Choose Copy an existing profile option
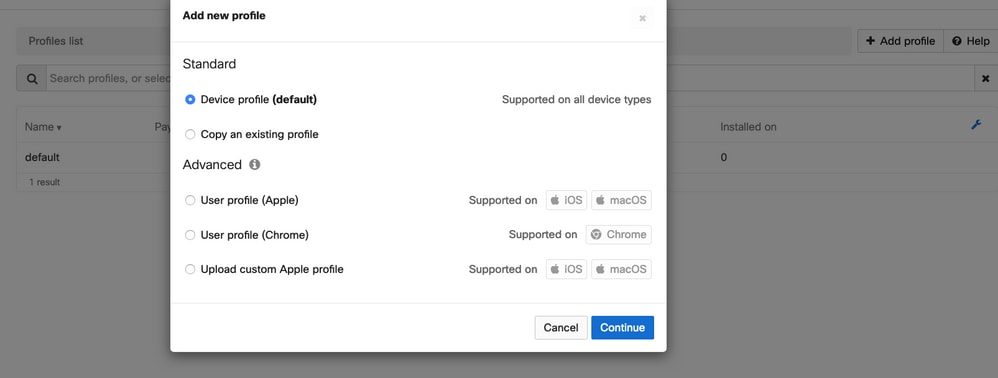Viewport: 998px width, 378px height. coord(190,134)
